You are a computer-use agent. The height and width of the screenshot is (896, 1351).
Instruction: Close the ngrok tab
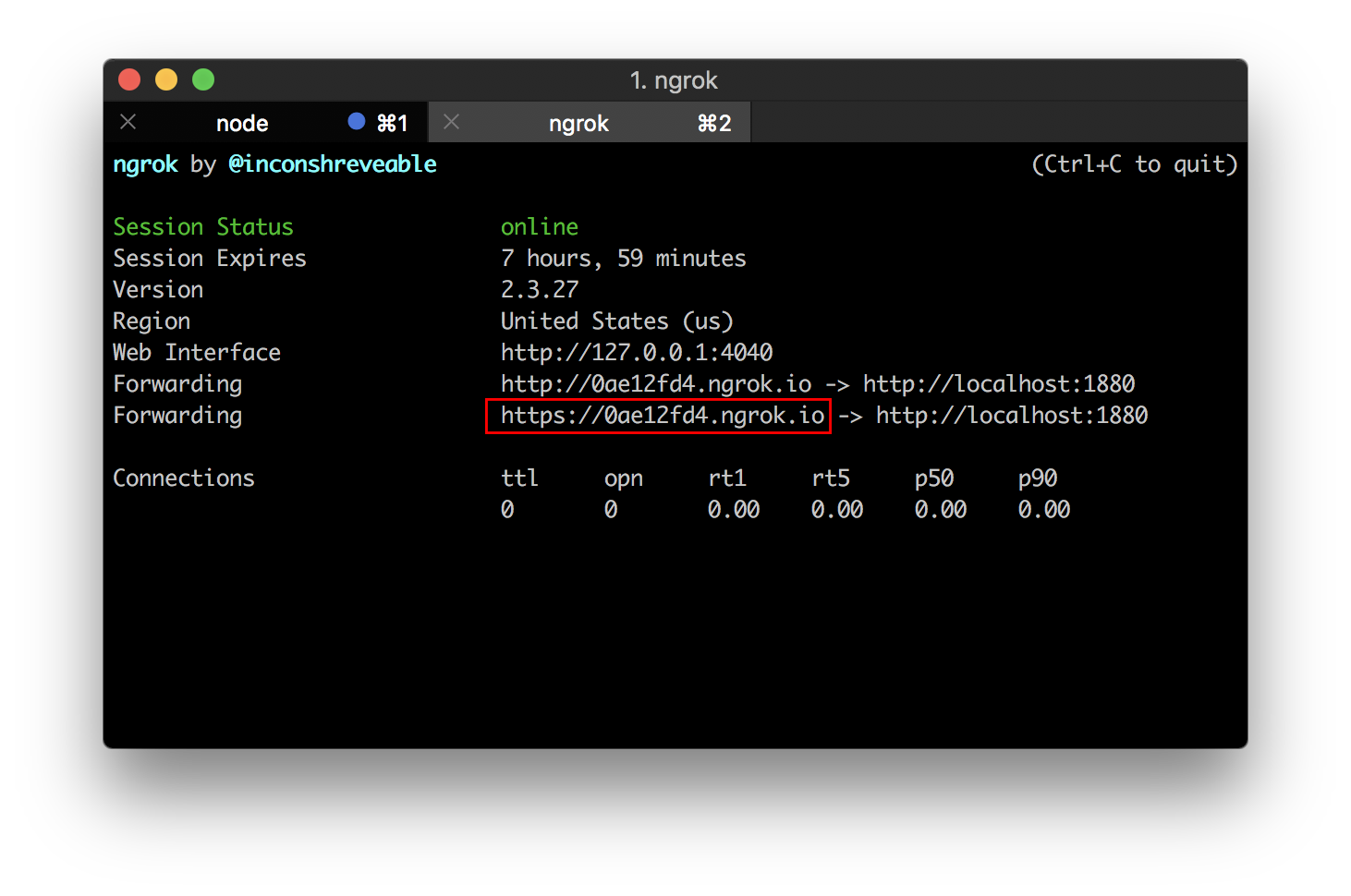(451, 122)
